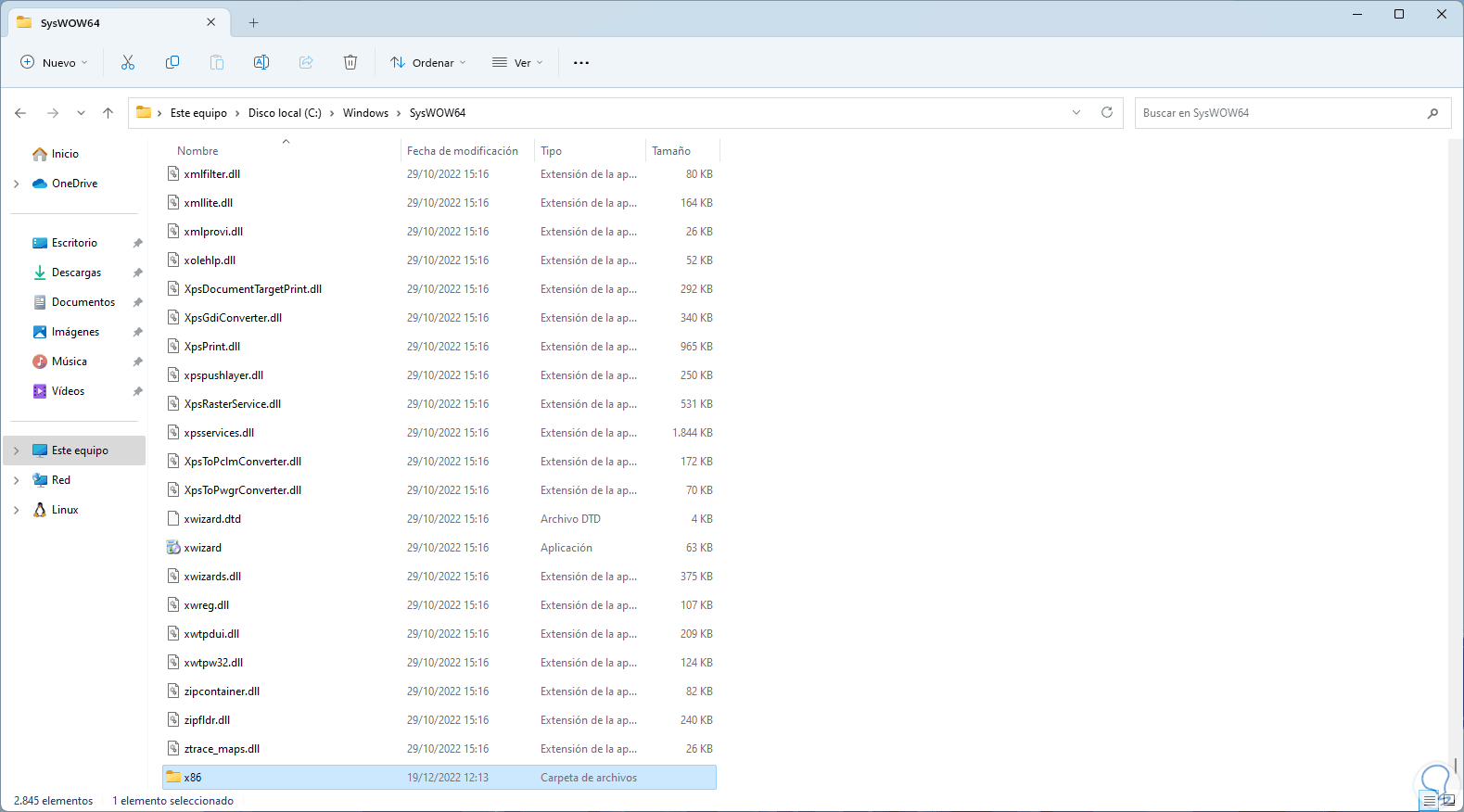Expand the Red tree node
Image resolution: width=1464 pixels, height=812 pixels.
click(x=17, y=480)
